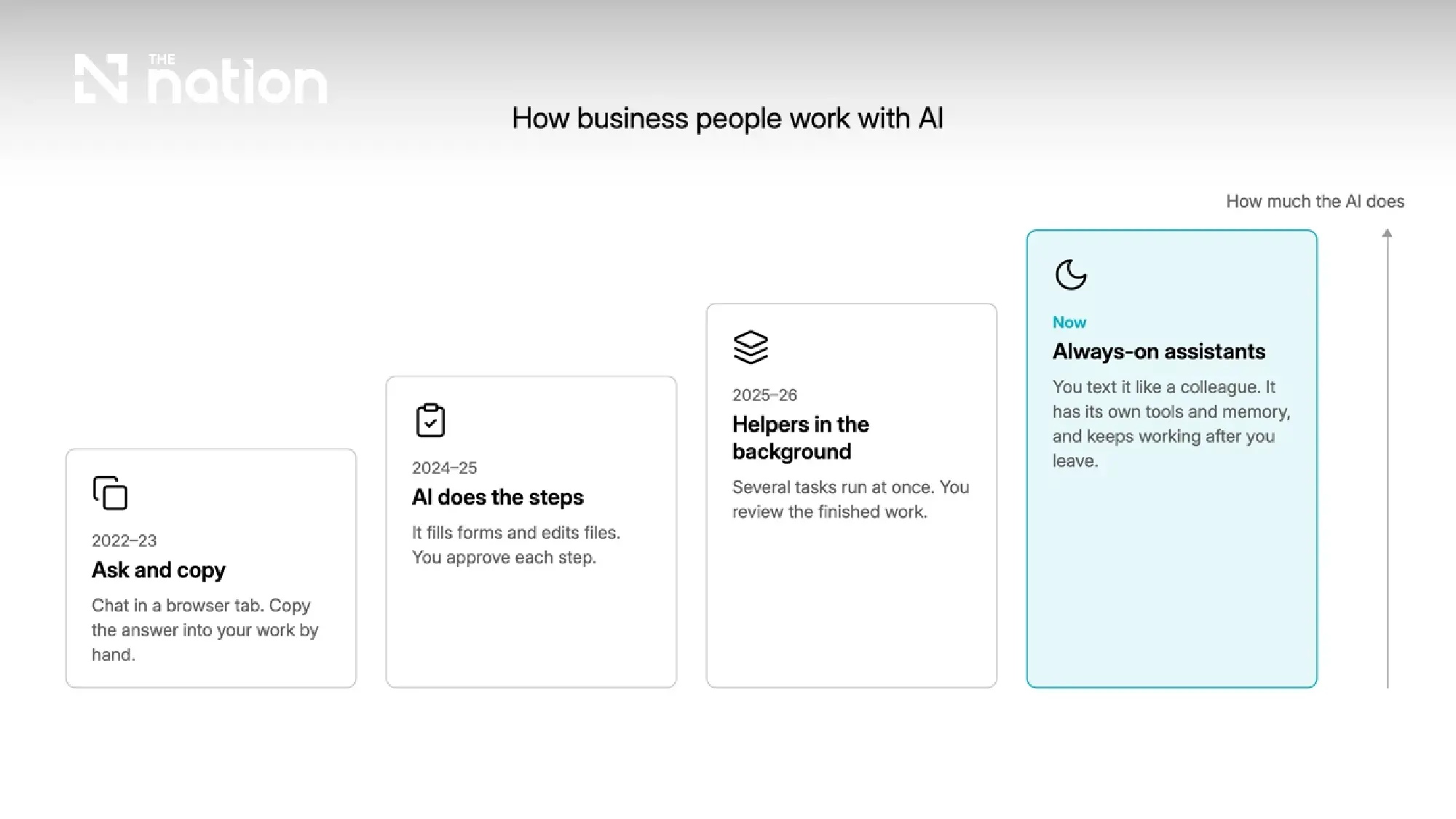1456x819 pixels.
Task: Click the AI does the steps heading
Action: tap(498, 497)
